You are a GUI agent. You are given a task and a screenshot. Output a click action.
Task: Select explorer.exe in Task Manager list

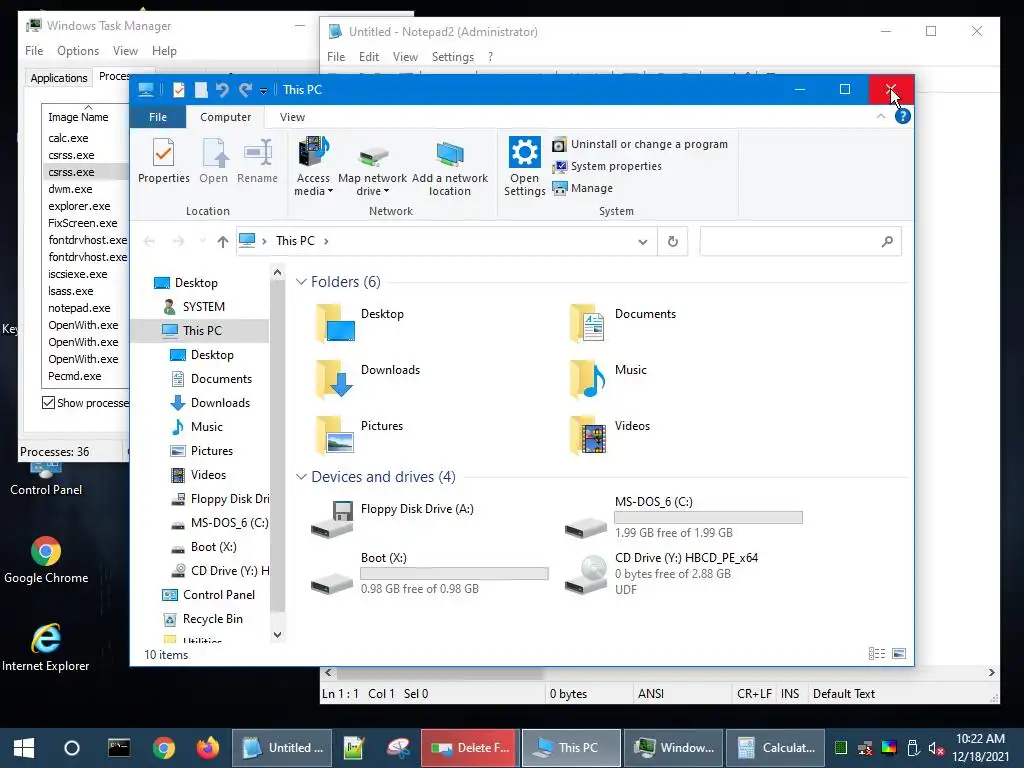click(x=79, y=206)
